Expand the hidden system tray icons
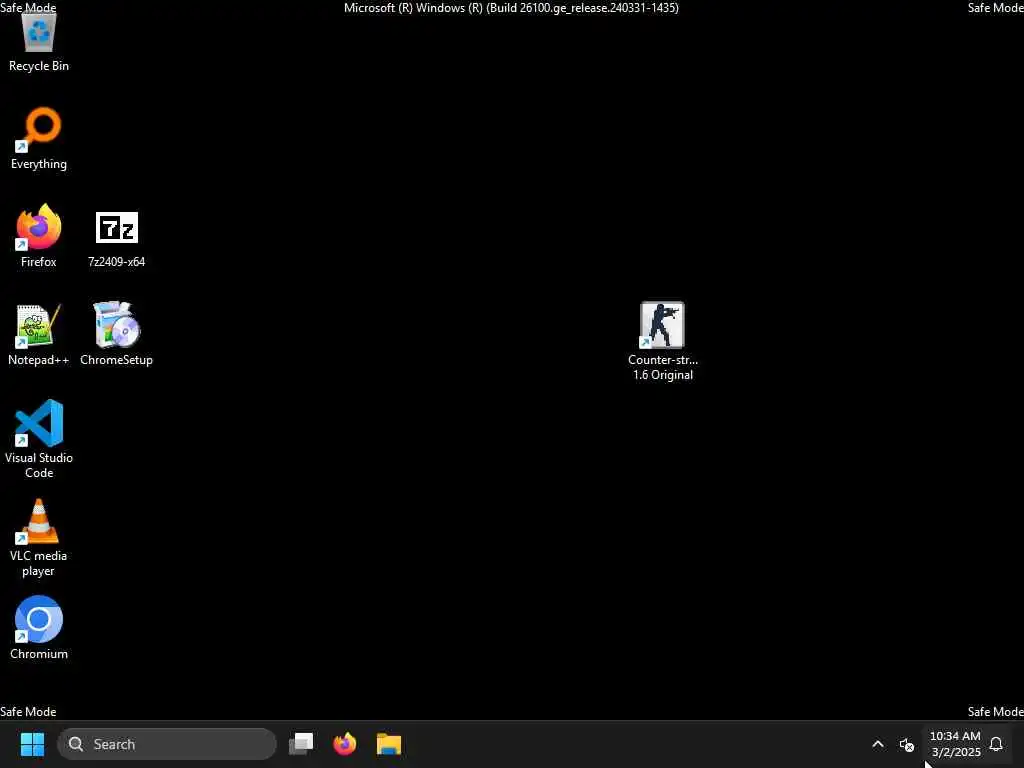 coord(878,744)
